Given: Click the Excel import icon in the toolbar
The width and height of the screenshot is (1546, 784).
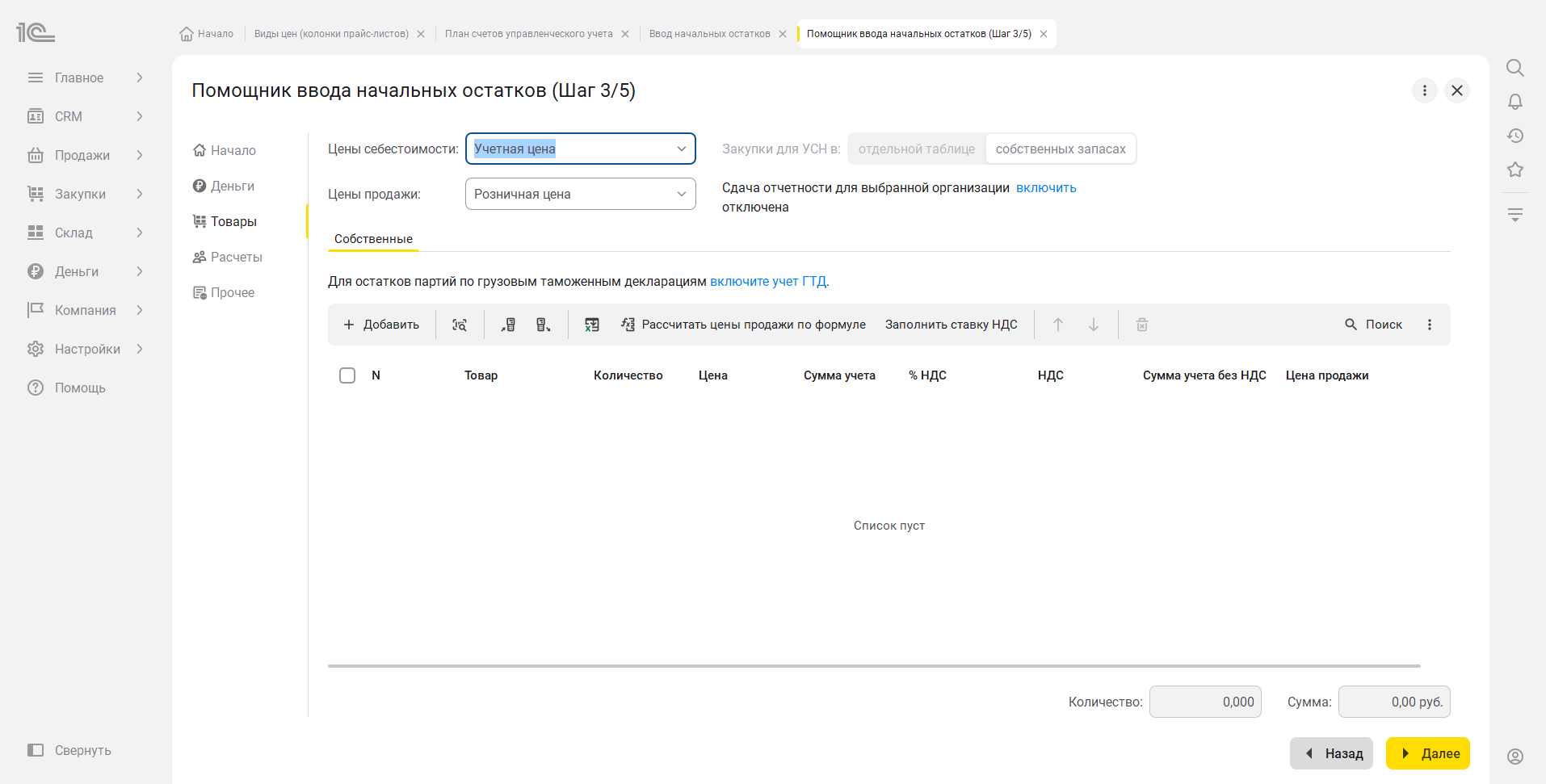Looking at the screenshot, I should [x=592, y=325].
